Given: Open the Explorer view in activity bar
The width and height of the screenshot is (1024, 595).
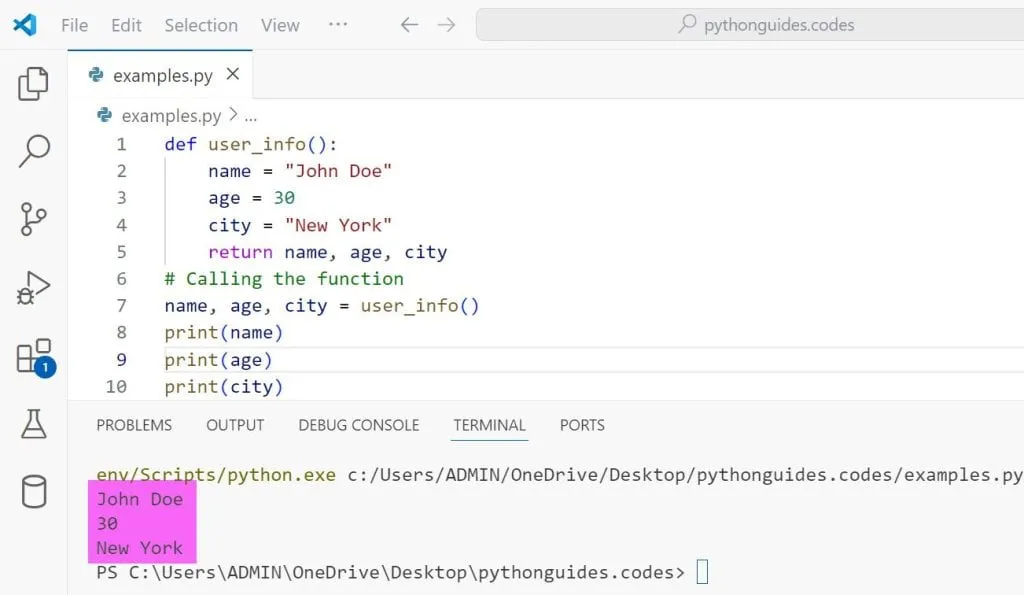Looking at the screenshot, I should click(x=33, y=84).
